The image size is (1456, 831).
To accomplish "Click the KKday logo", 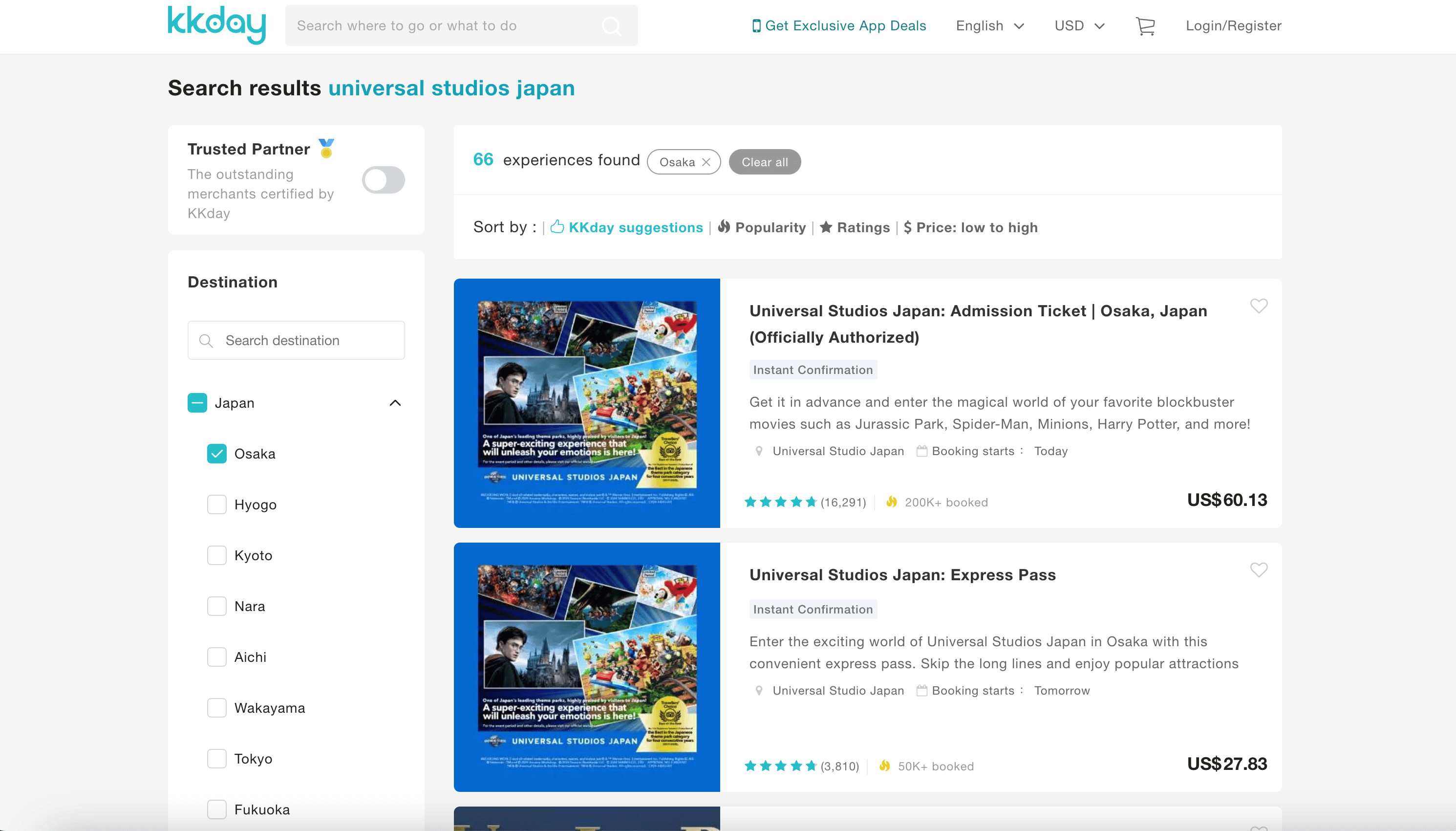I will point(217,25).
